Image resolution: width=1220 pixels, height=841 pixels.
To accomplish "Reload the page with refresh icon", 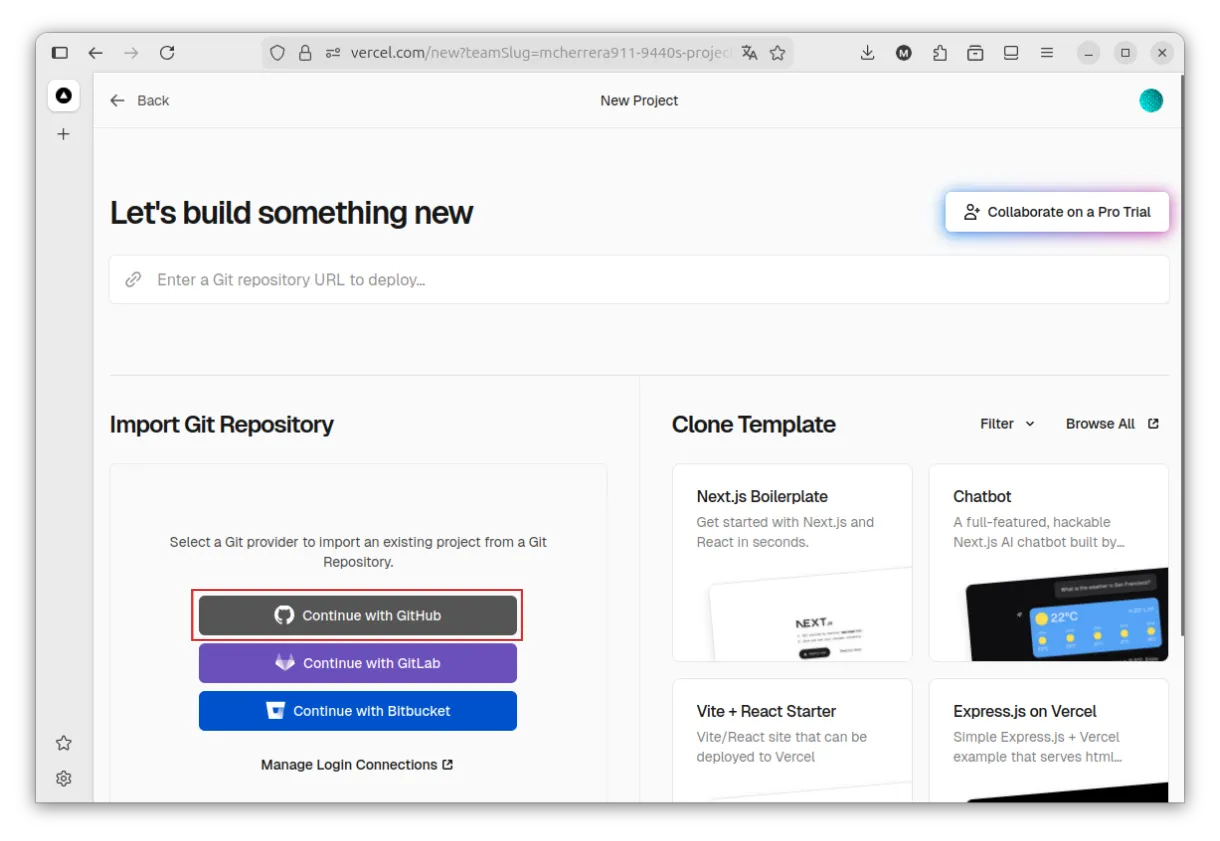I will (167, 53).
